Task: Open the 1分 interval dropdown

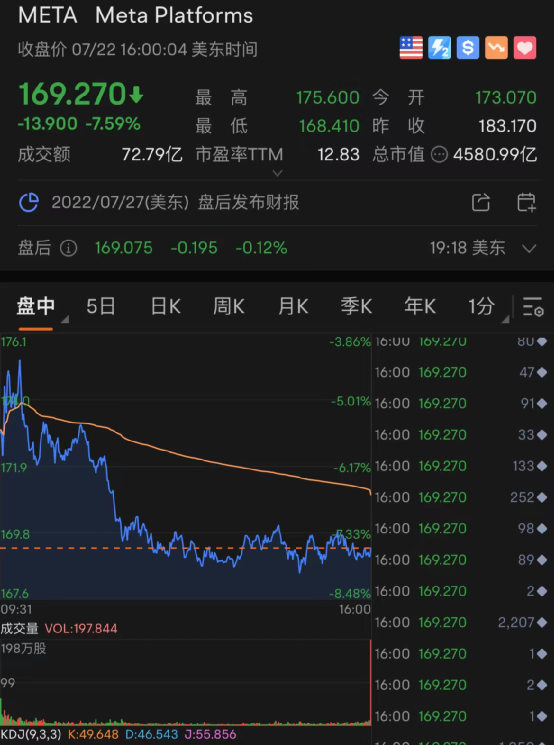Action: (x=488, y=307)
